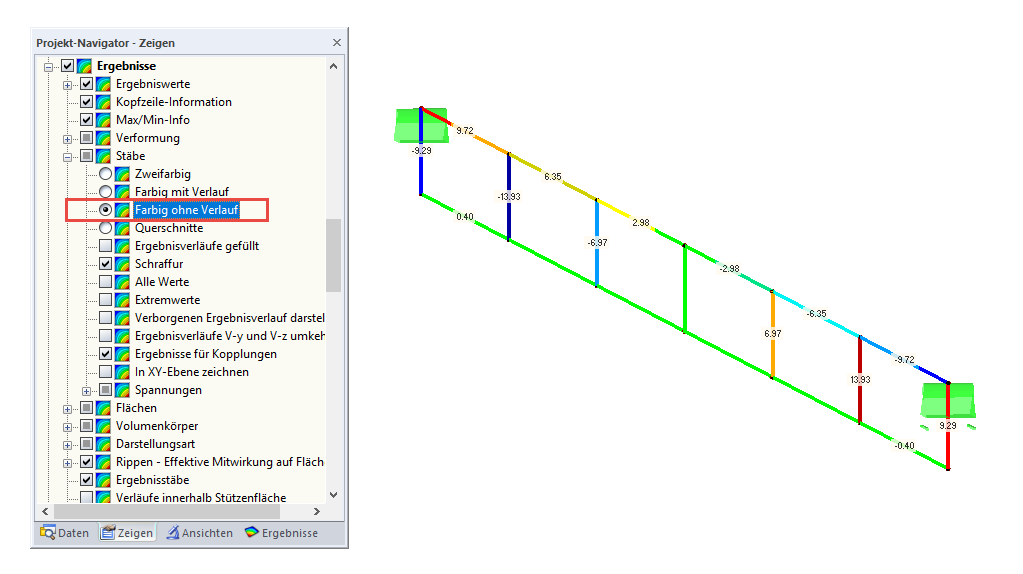
Task: Close the Projekt-Navigator panel
Action: [337, 42]
